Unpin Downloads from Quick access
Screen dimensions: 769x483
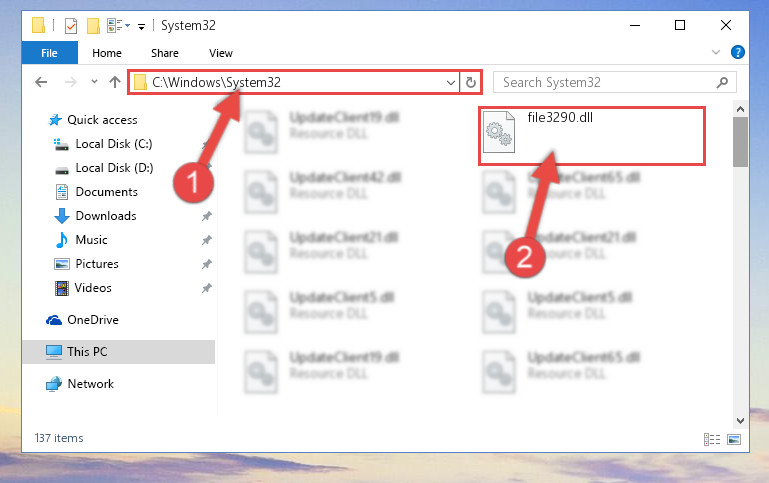(207, 216)
